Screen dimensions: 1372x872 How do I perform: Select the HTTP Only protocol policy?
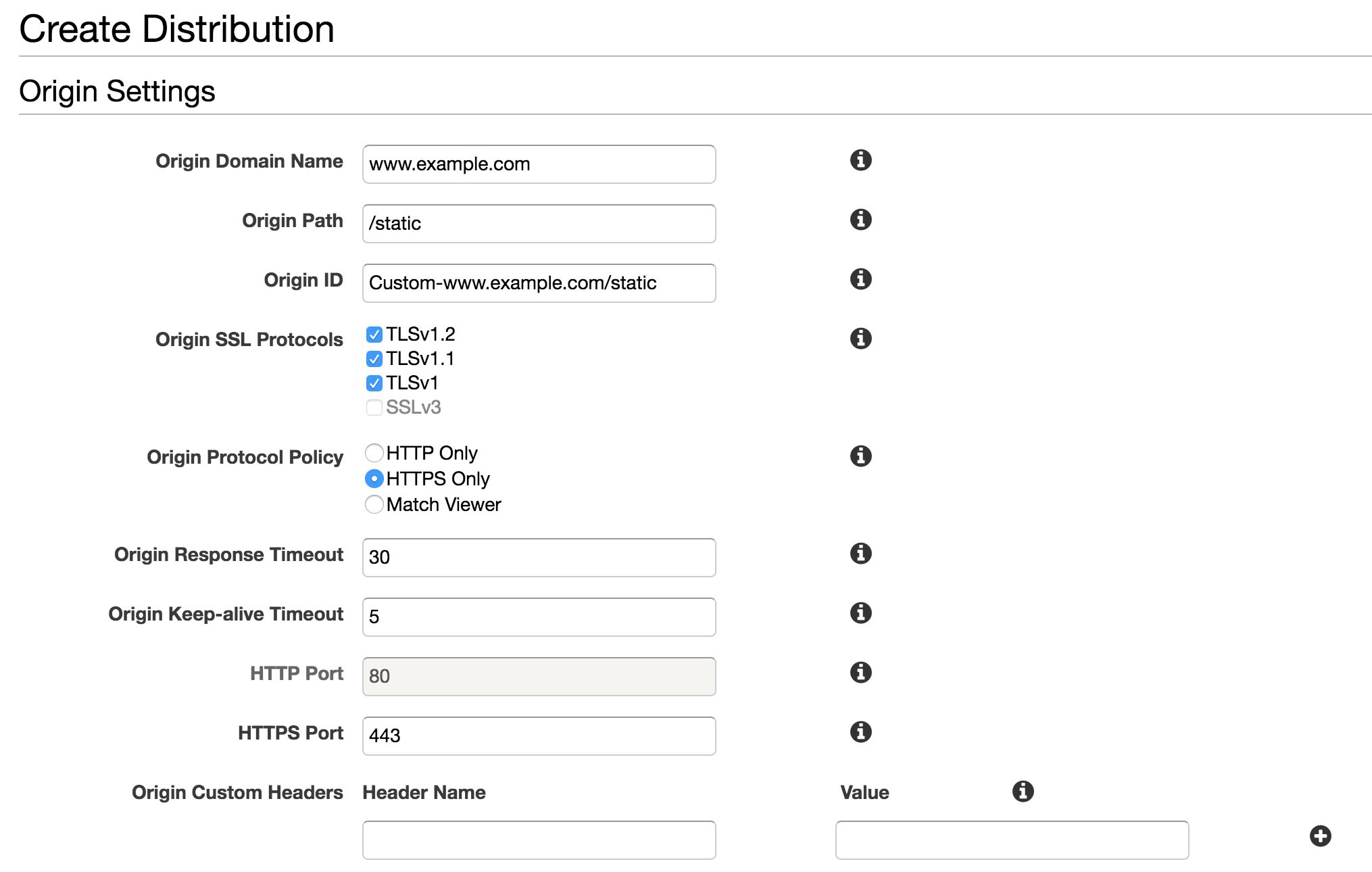[x=375, y=452]
